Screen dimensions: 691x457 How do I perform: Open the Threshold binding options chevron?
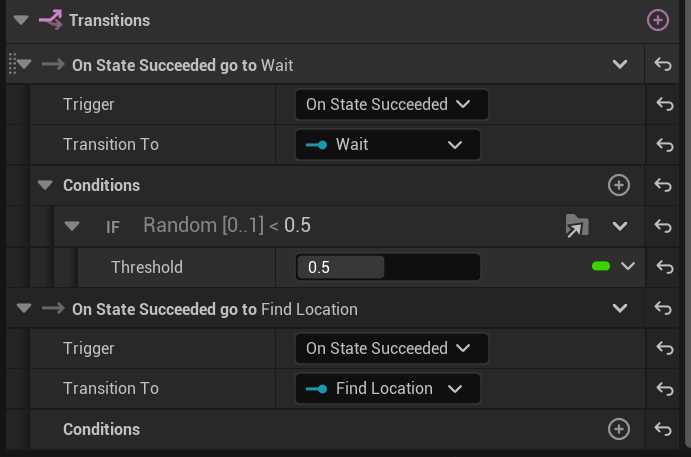(x=628, y=267)
